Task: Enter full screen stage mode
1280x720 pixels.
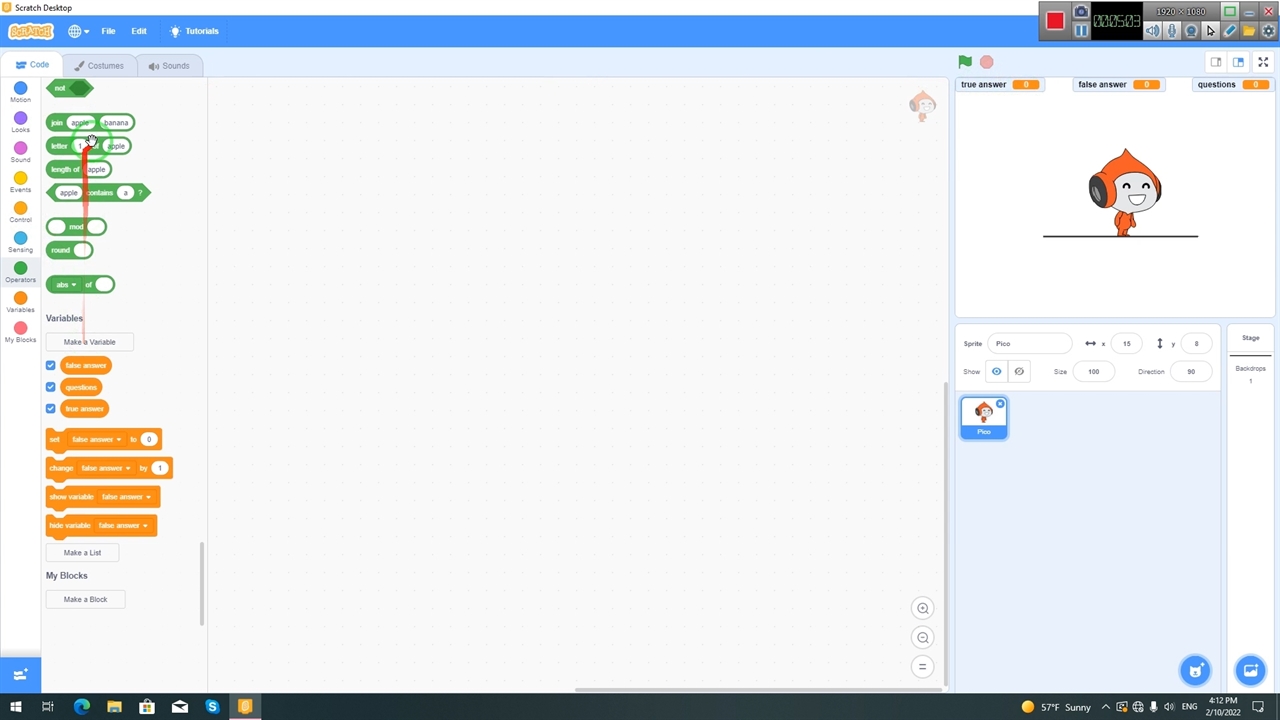Action: point(1263,62)
